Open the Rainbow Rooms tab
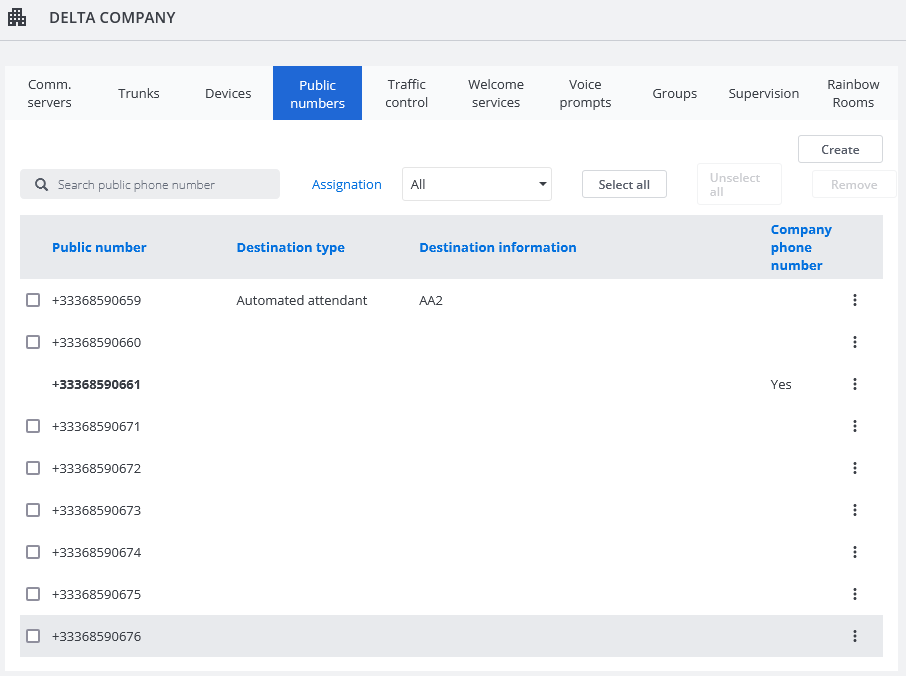Screen dimensions: 906x676 853,93
